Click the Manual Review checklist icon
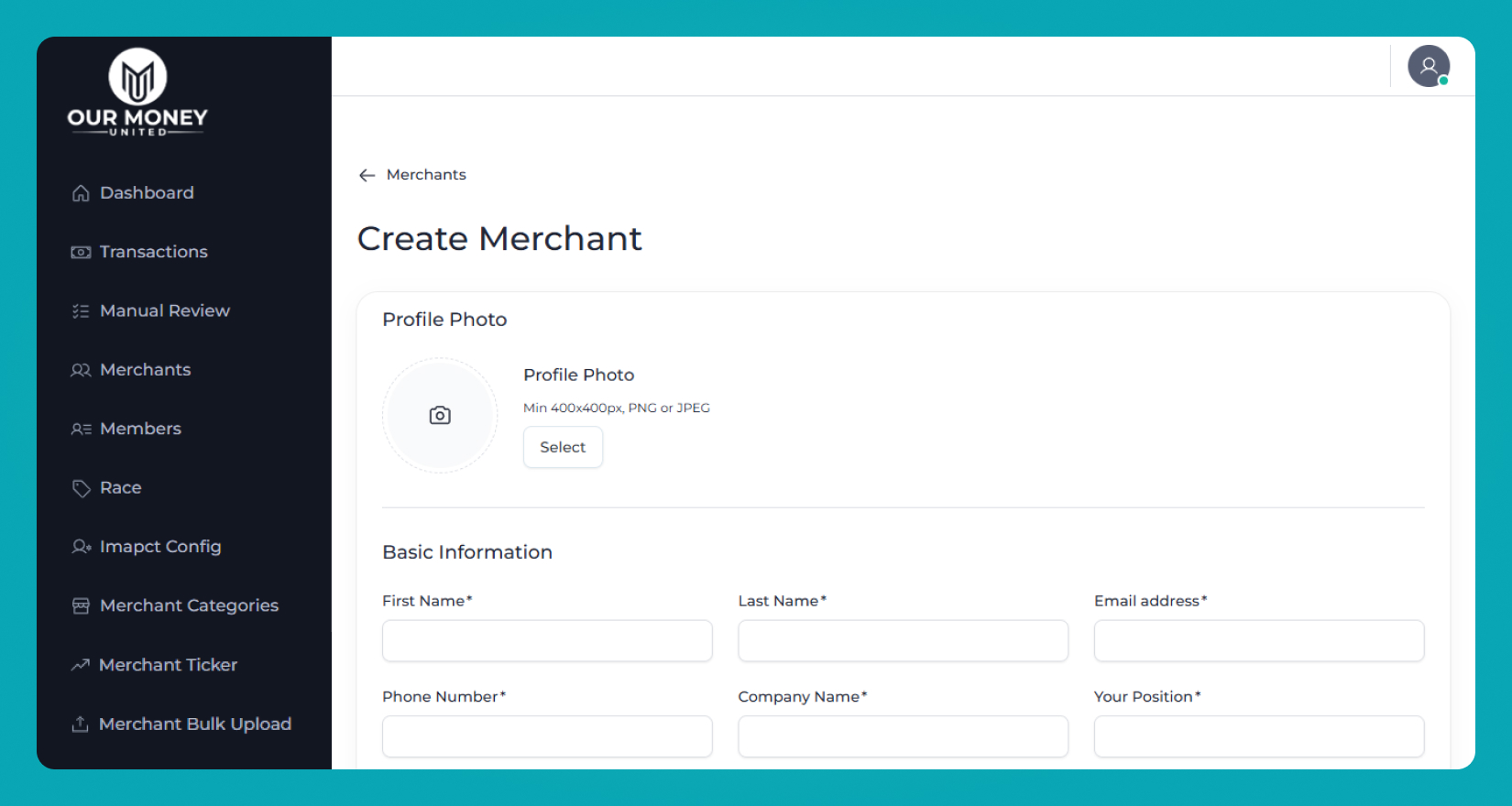The width and height of the screenshot is (1512, 806). pos(81,311)
